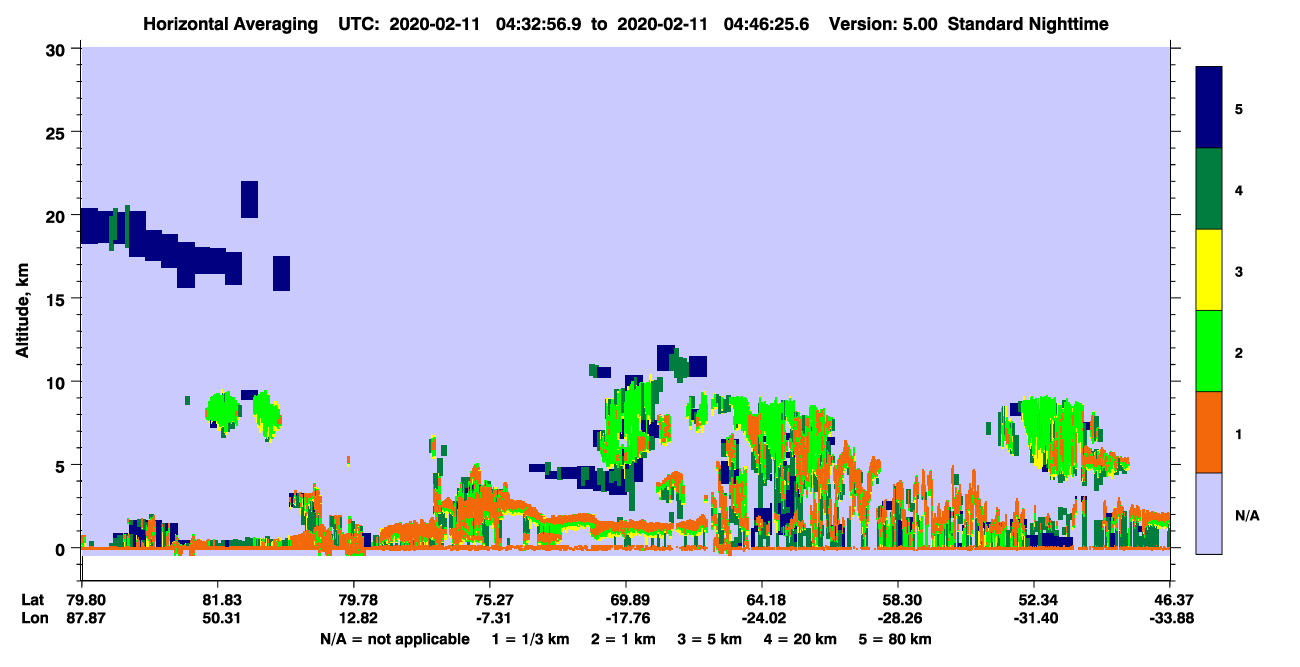Click the bright green colorbar segment labeled 2

[1209, 351]
